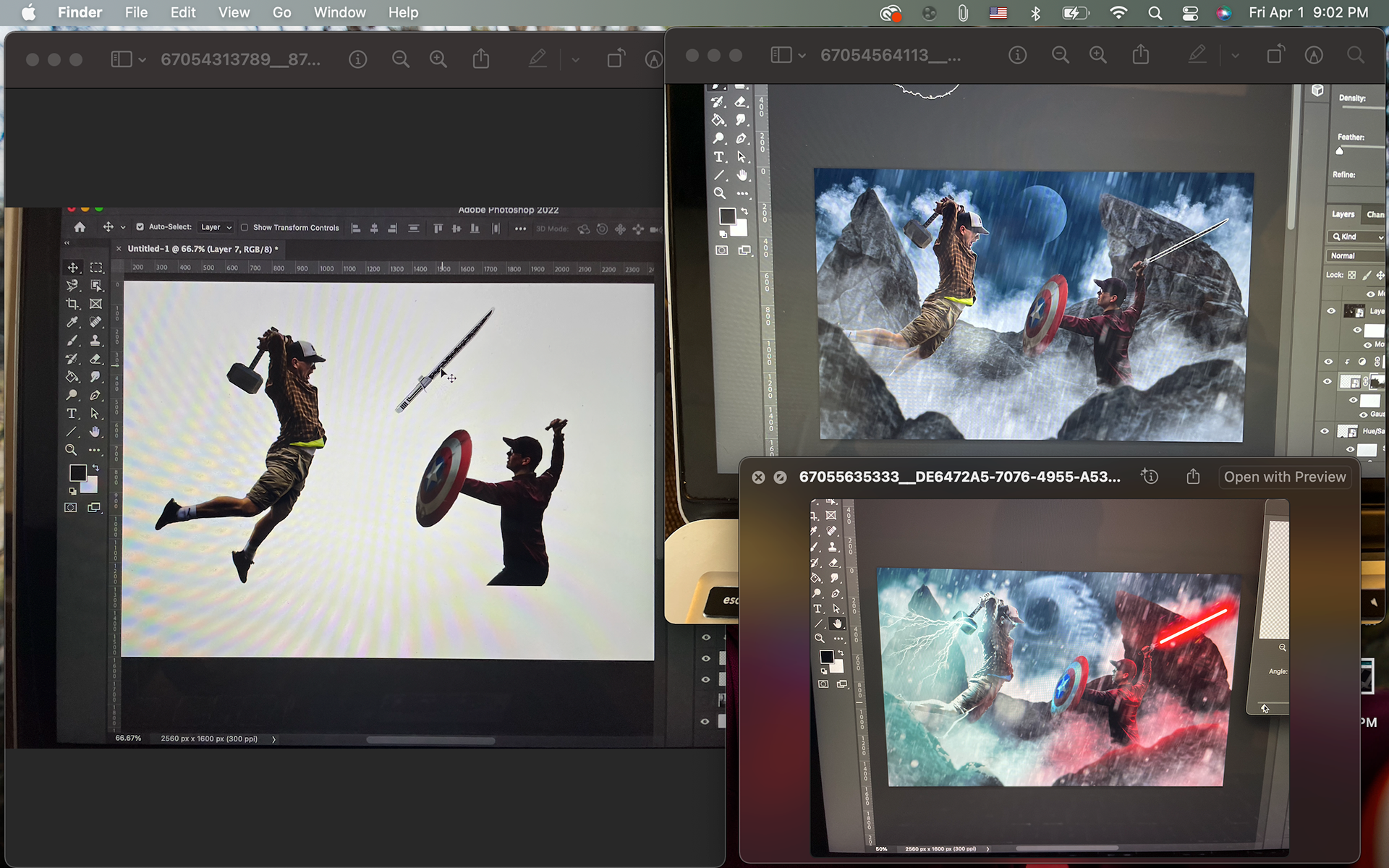Viewport: 1389px width, 868px height.
Task: Toggle the Show Transform Controls checkbox
Action: coord(245,227)
